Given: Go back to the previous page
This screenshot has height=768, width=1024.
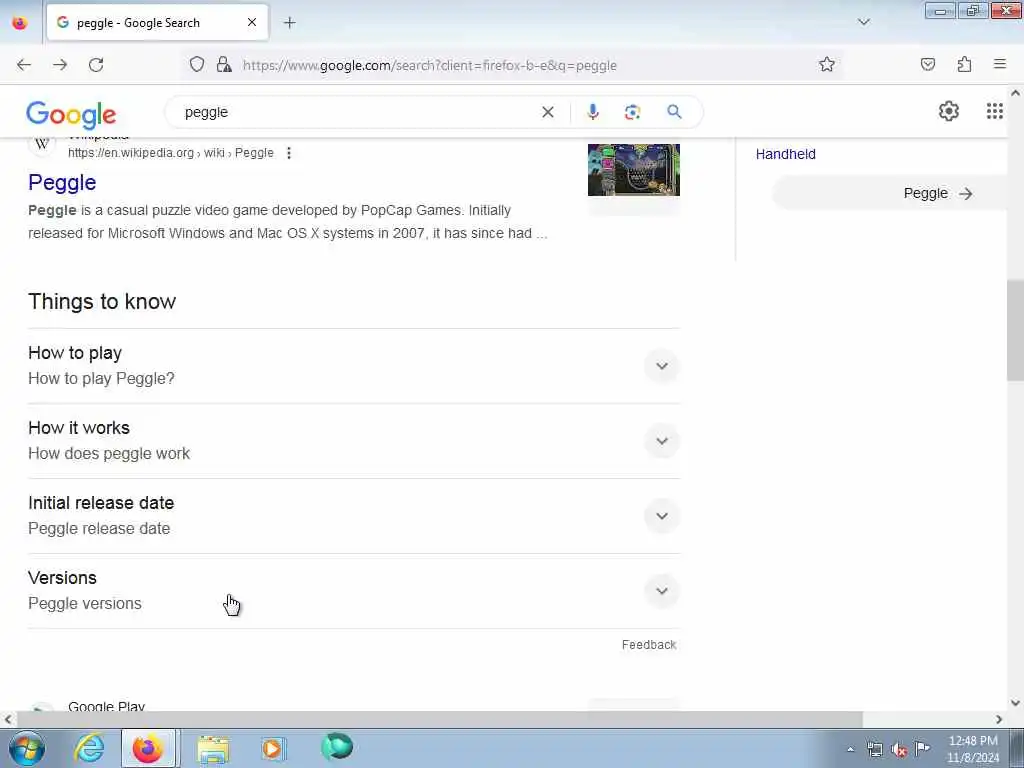Looking at the screenshot, I should [x=24, y=65].
